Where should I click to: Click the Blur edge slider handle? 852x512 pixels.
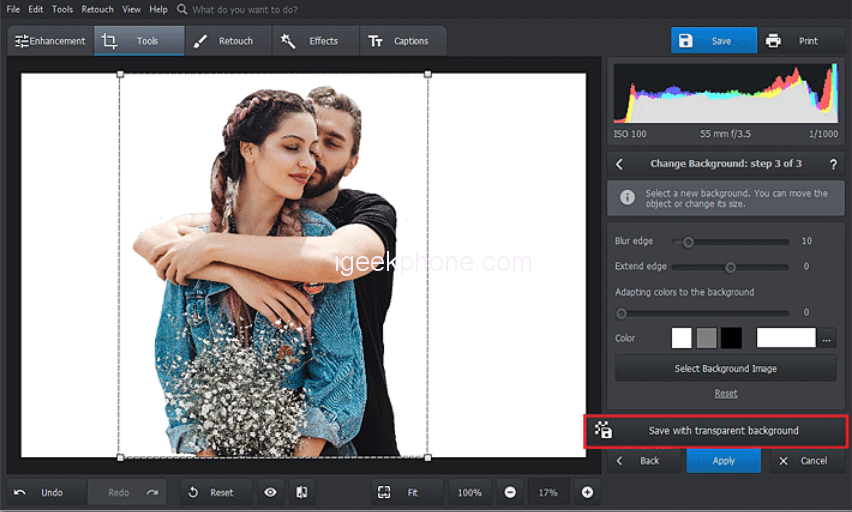click(x=688, y=241)
